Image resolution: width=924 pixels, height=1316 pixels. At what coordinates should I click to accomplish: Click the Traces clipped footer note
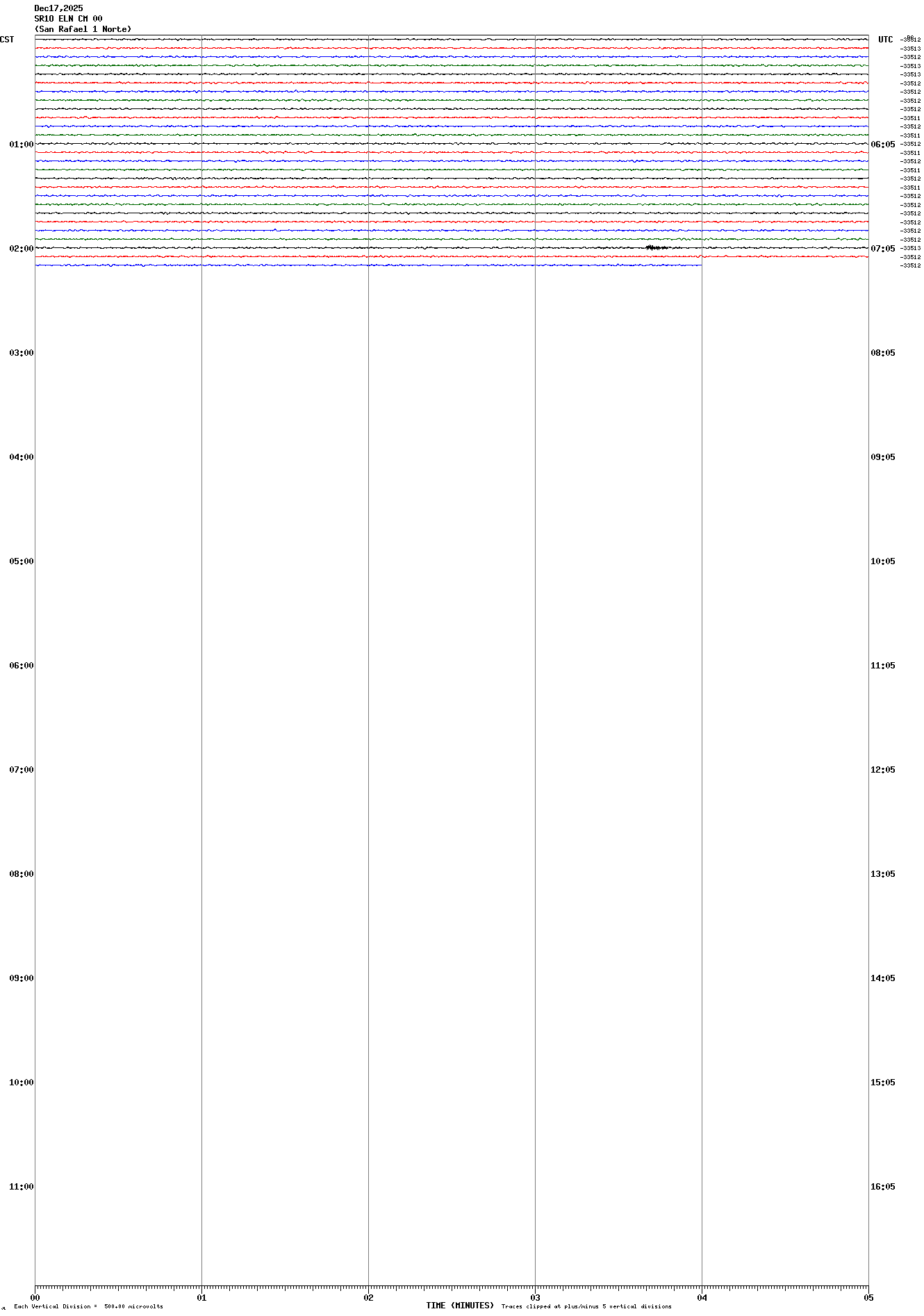click(x=586, y=1306)
